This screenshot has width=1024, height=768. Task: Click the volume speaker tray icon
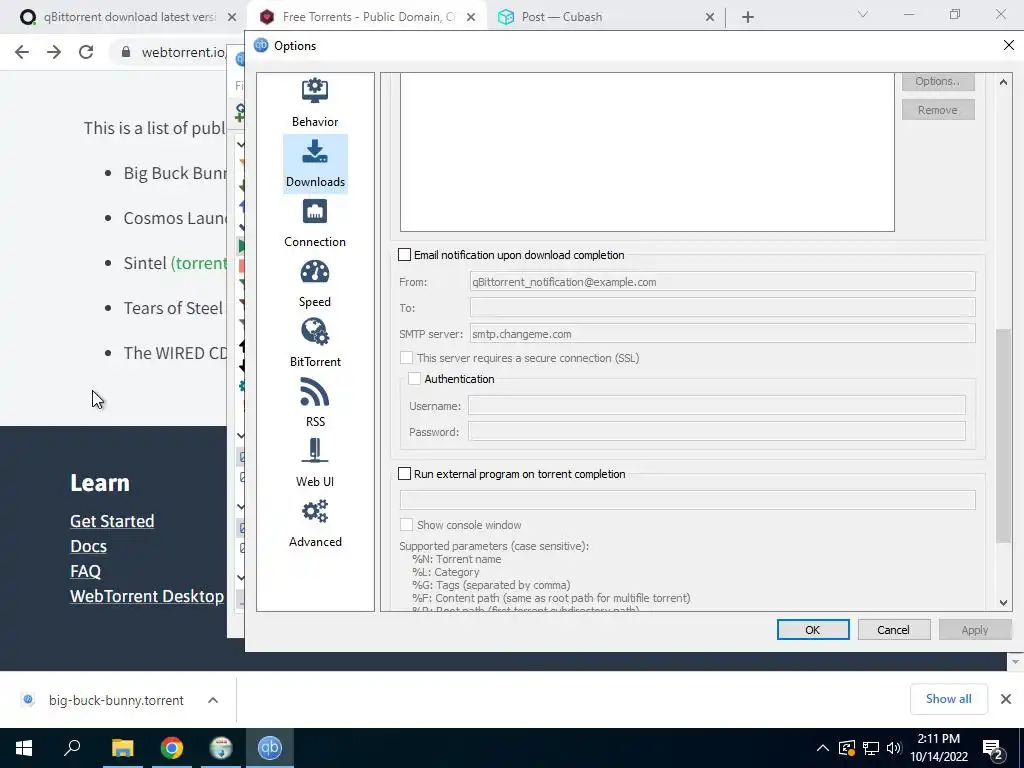click(x=894, y=748)
